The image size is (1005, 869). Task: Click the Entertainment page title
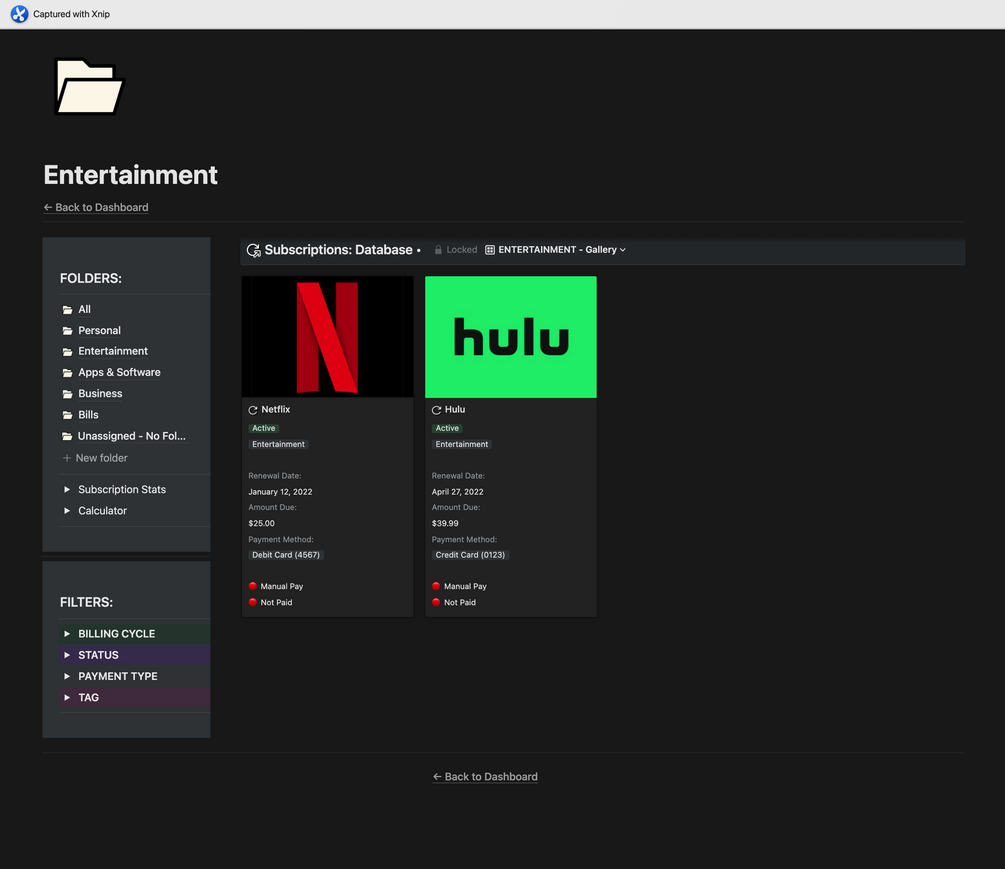pyautogui.click(x=131, y=175)
